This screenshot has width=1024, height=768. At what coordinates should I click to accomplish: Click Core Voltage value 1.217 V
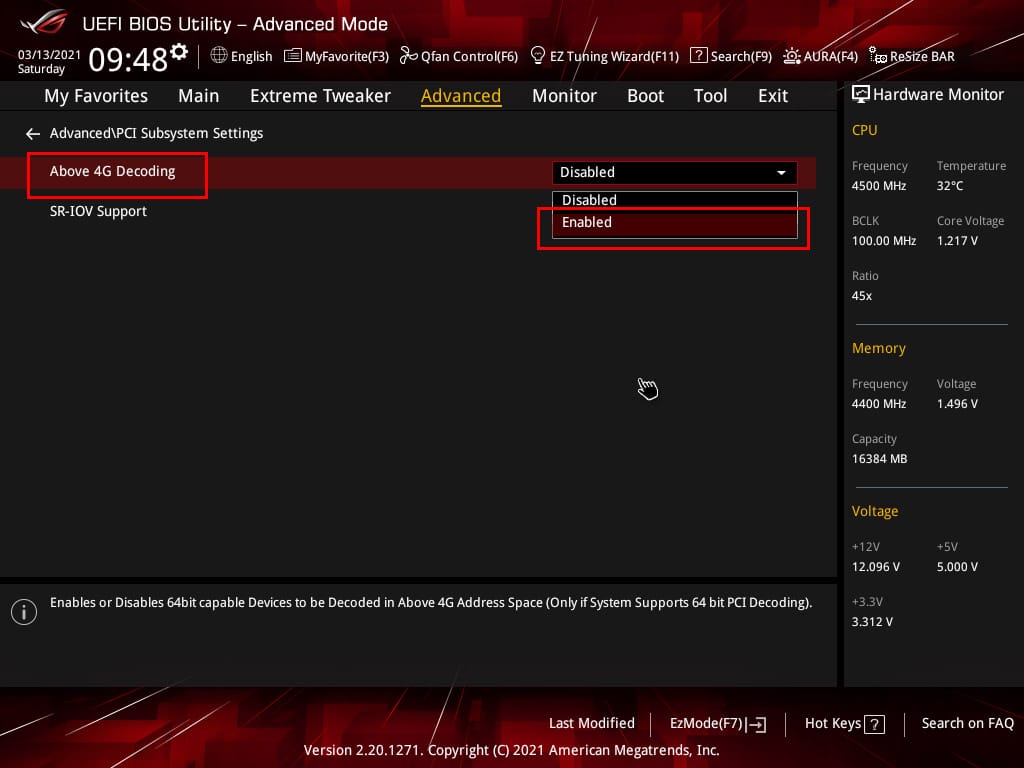click(x=957, y=241)
